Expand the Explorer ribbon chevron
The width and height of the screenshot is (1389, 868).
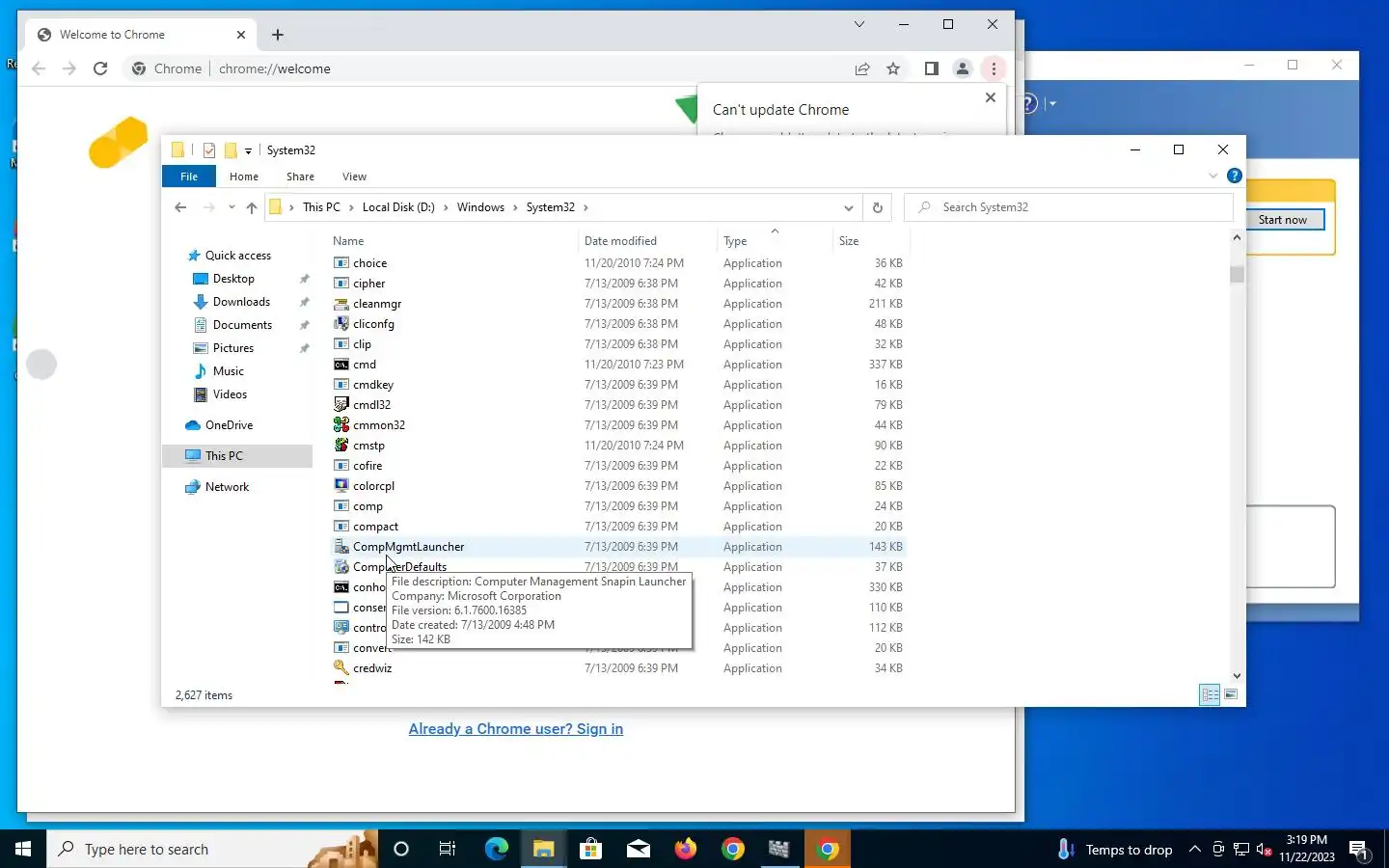point(1213,176)
